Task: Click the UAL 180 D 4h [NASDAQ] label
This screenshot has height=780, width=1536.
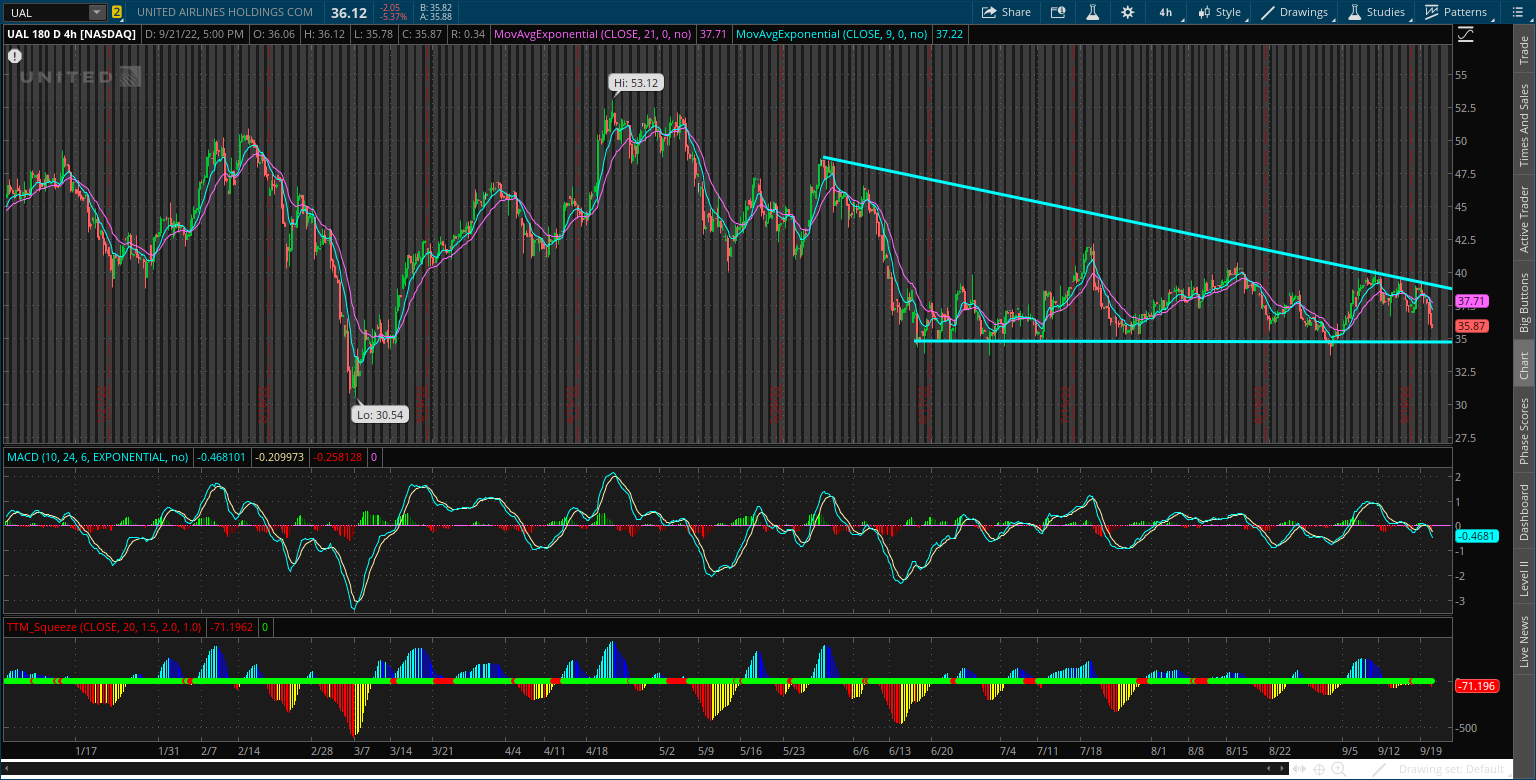Action: [x=72, y=34]
